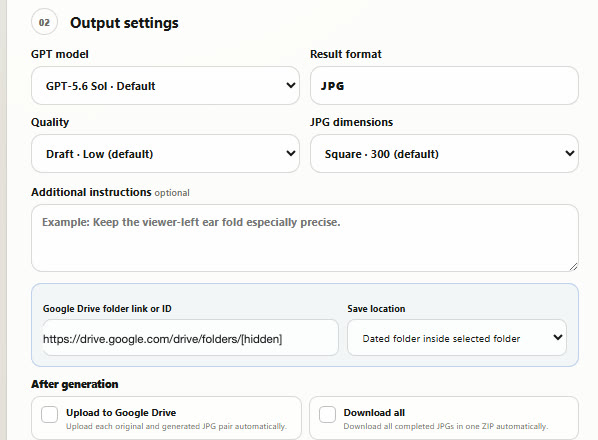Click the Download all completed JPGs description
Image resolution: width=598 pixels, height=440 pixels.
[445, 426]
